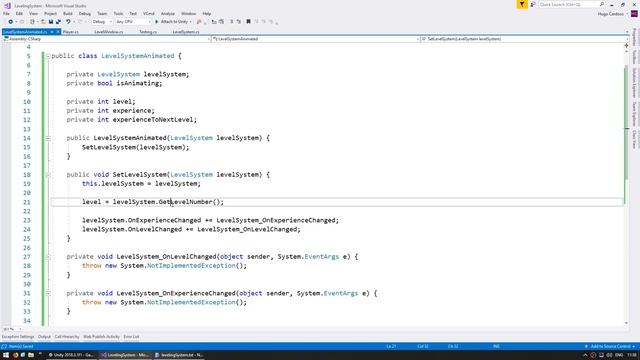The width and height of the screenshot is (640, 360).
Task: Open the Debug menu
Action: click(85, 13)
